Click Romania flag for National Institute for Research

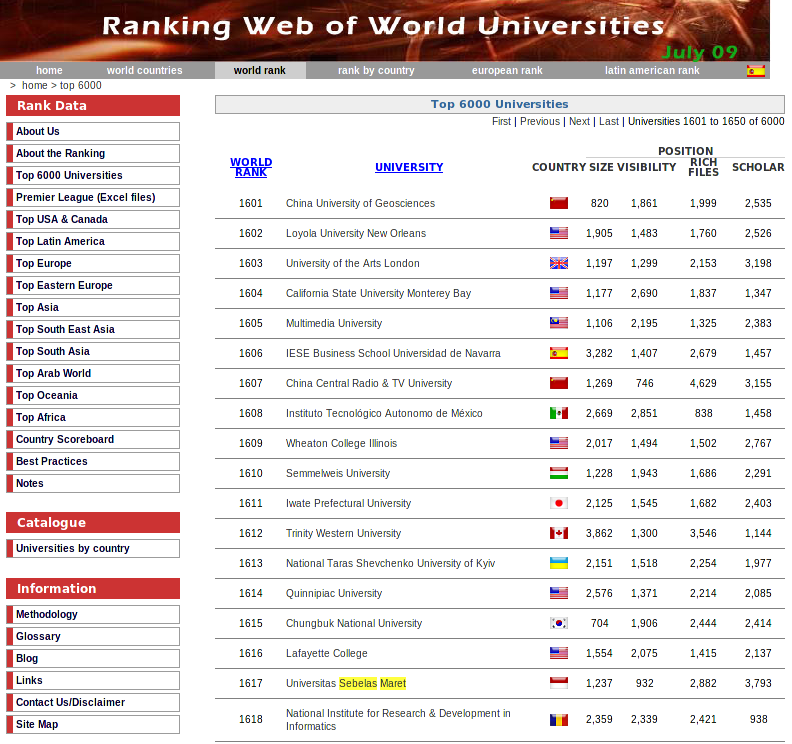[x=559, y=719]
